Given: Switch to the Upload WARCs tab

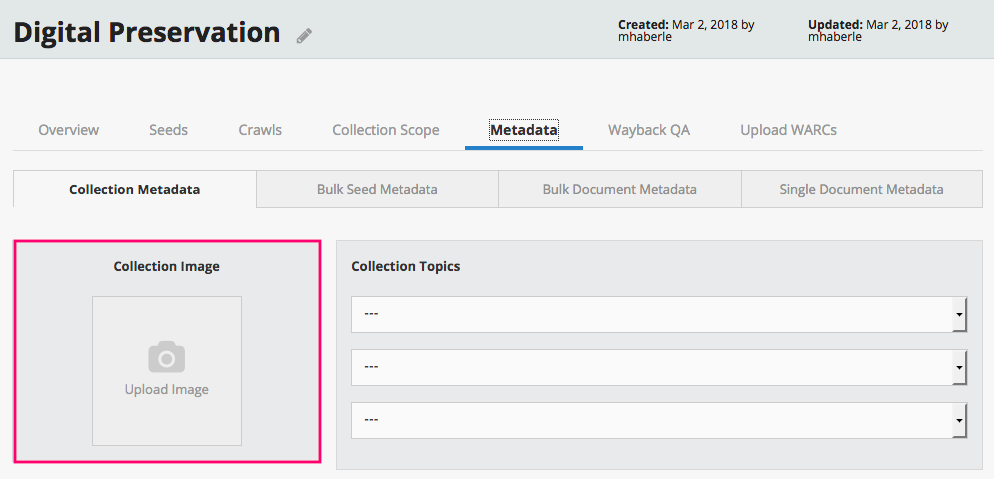Looking at the screenshot, I should (788, 130).
